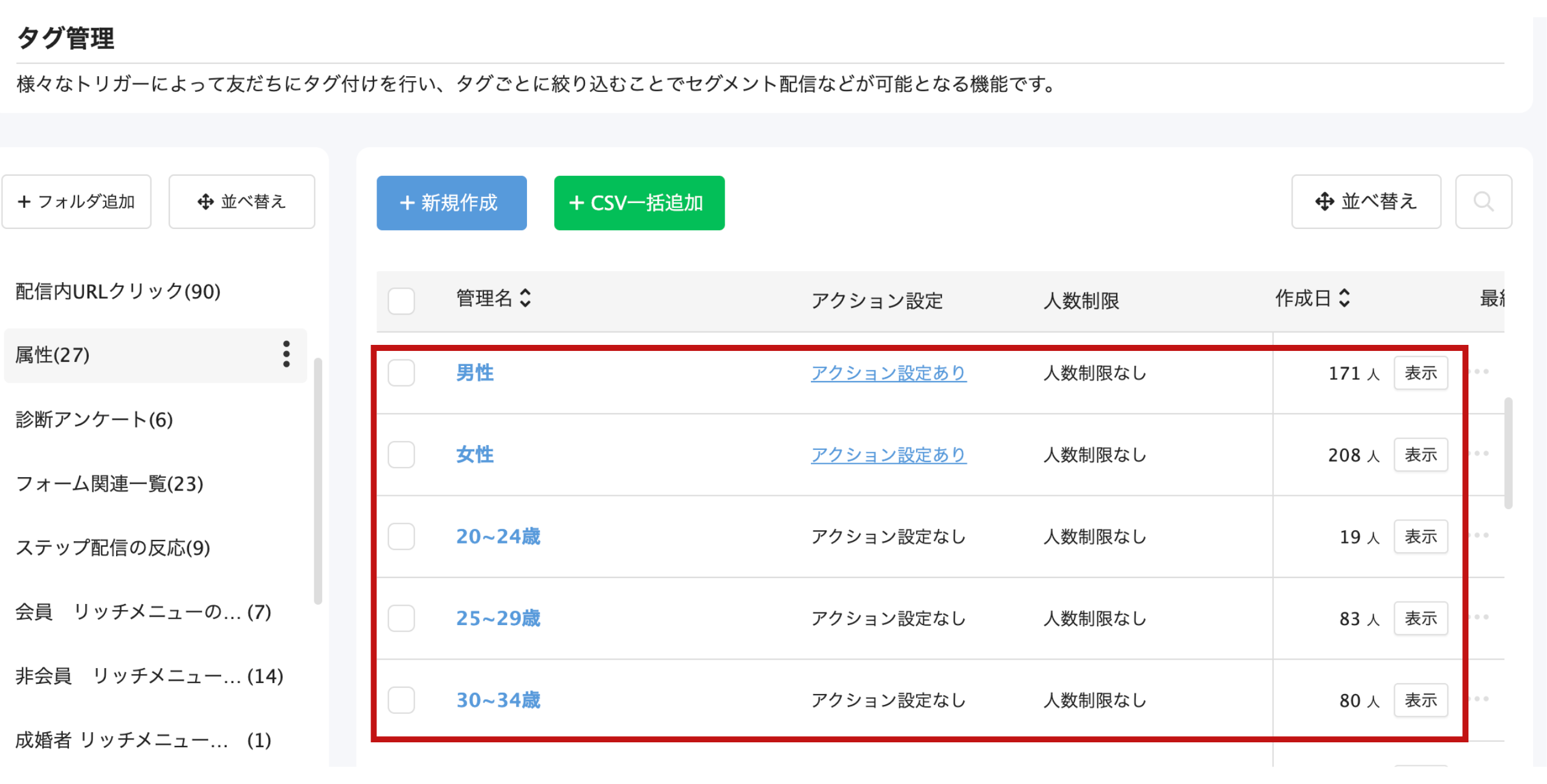Open the 配信内URLクリック(90) folder
The width and height of the screenshot is (1547, 784).
click(x=118, y=292)
